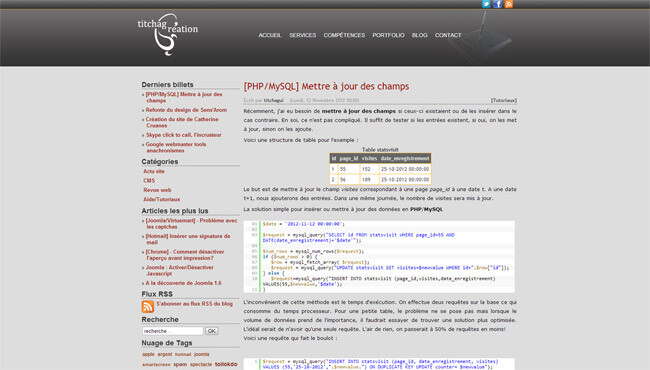
Task: Click the 'page_id' table header cell
Action: pyautogui.click(x=349, y=158)
